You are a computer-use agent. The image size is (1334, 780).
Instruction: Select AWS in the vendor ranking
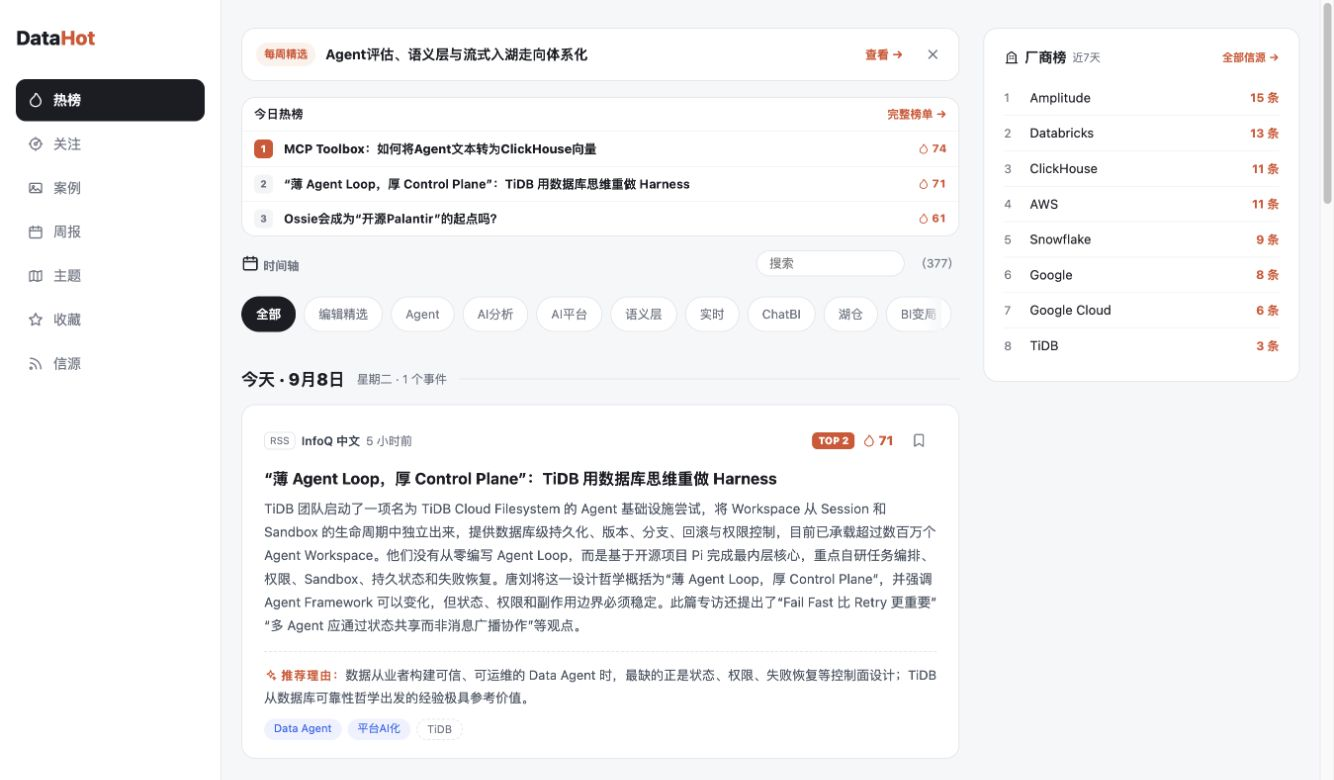click(x=1141, y=204)
